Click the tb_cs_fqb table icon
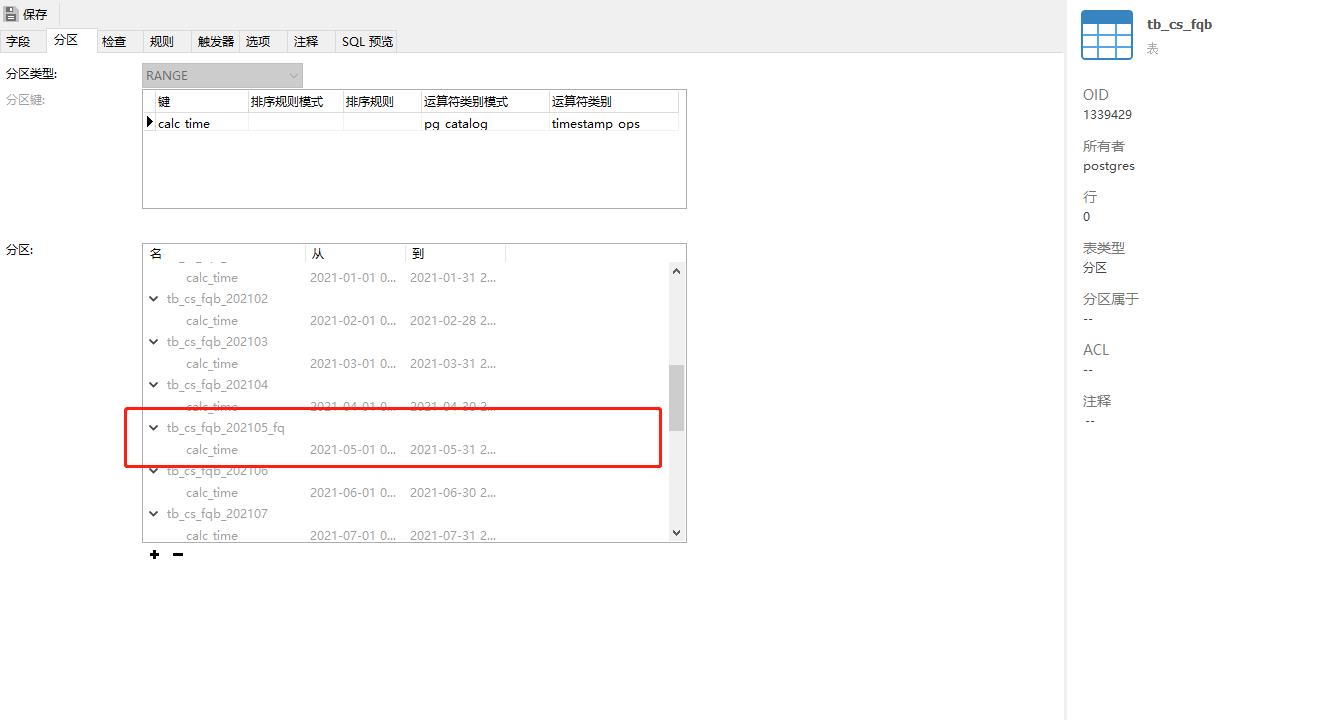Image resolution: width=1323 pixels, height=720 pixels. (1107, 35)
